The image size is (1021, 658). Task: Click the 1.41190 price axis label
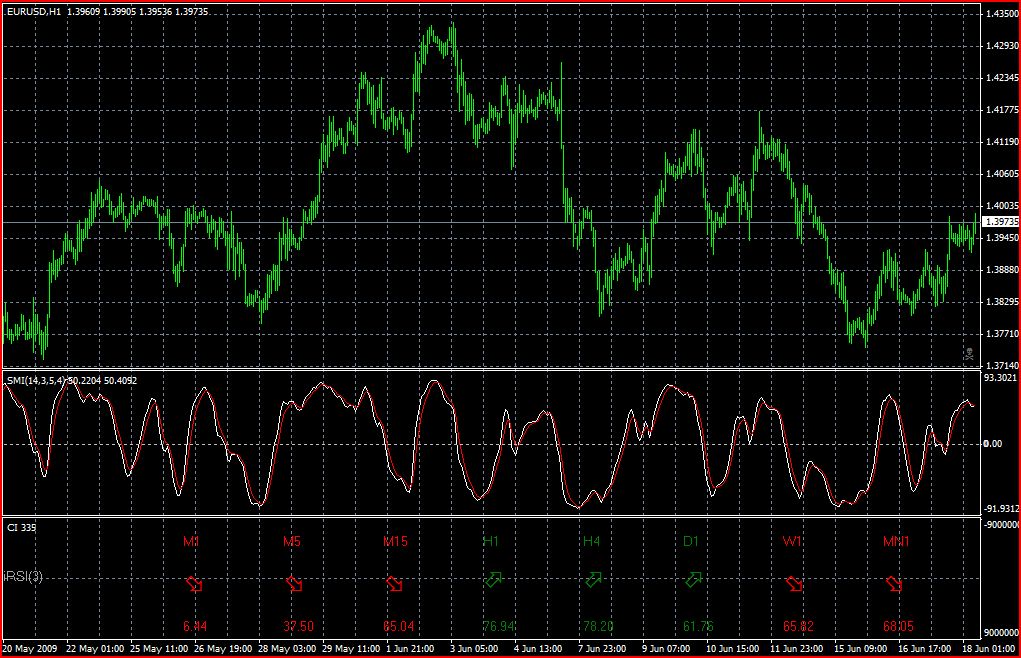tap(1002, 141)
